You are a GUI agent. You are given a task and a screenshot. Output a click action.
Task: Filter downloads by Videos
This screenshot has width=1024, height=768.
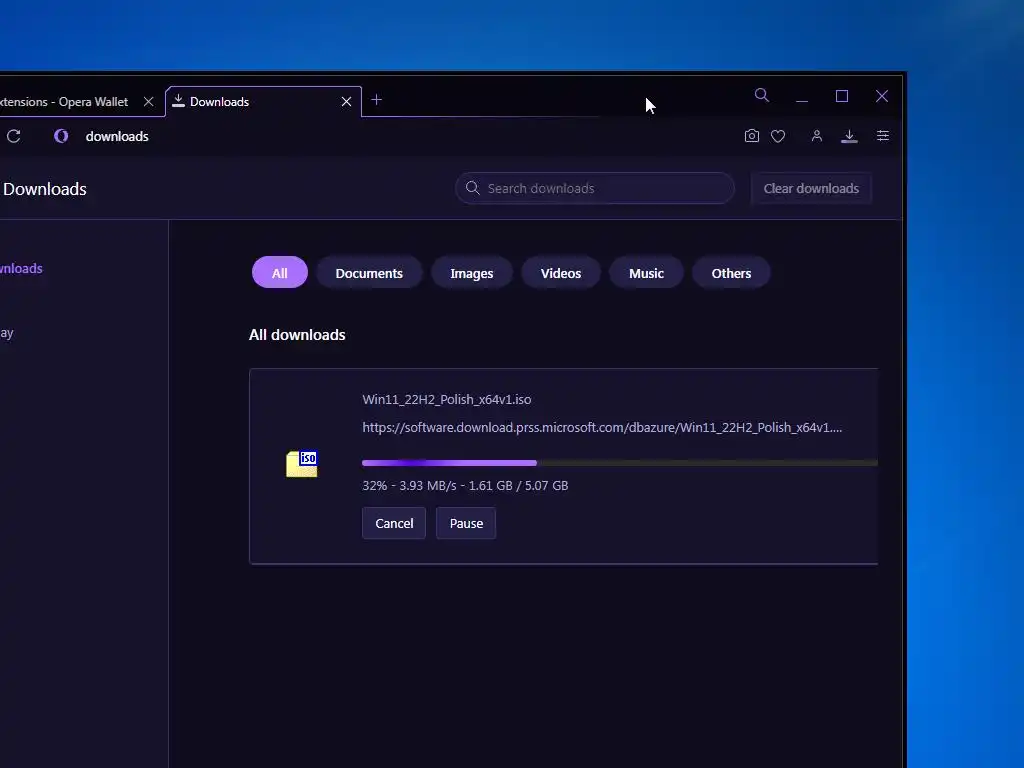click(x=561, y=273)
